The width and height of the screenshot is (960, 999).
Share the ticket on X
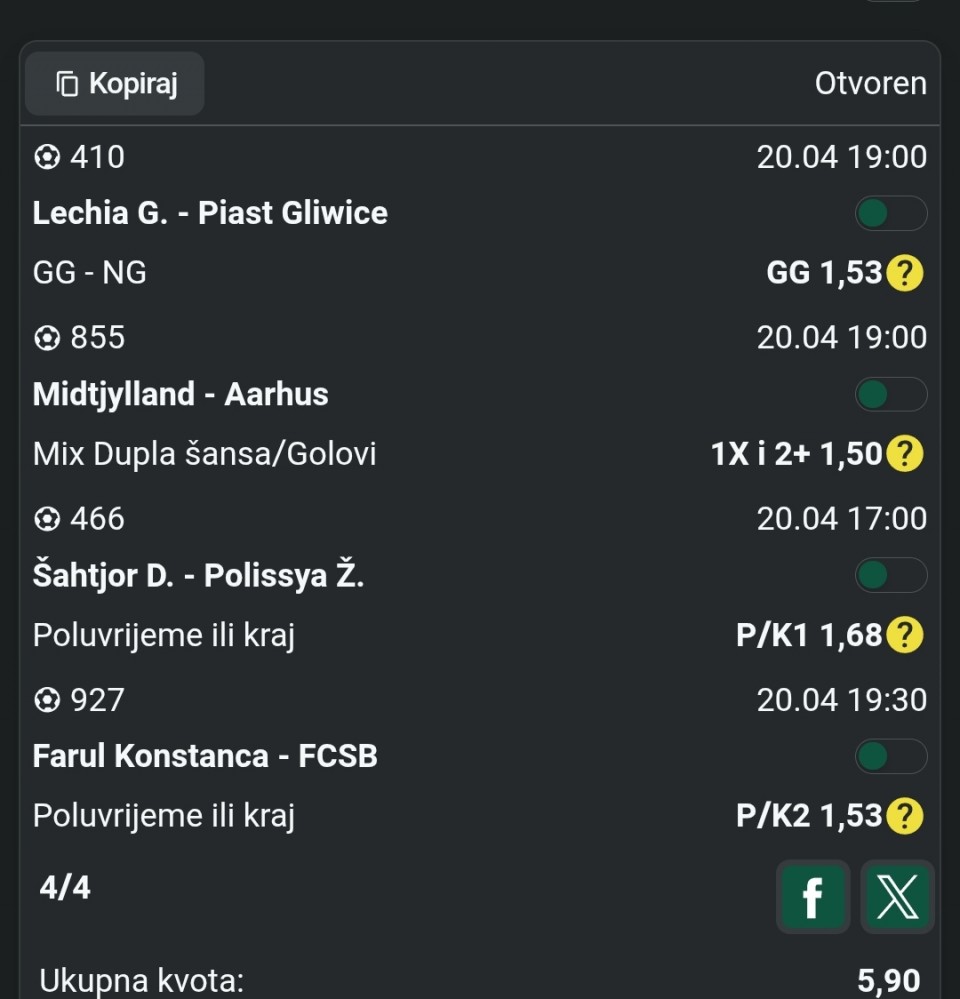(x=897, y=896)
